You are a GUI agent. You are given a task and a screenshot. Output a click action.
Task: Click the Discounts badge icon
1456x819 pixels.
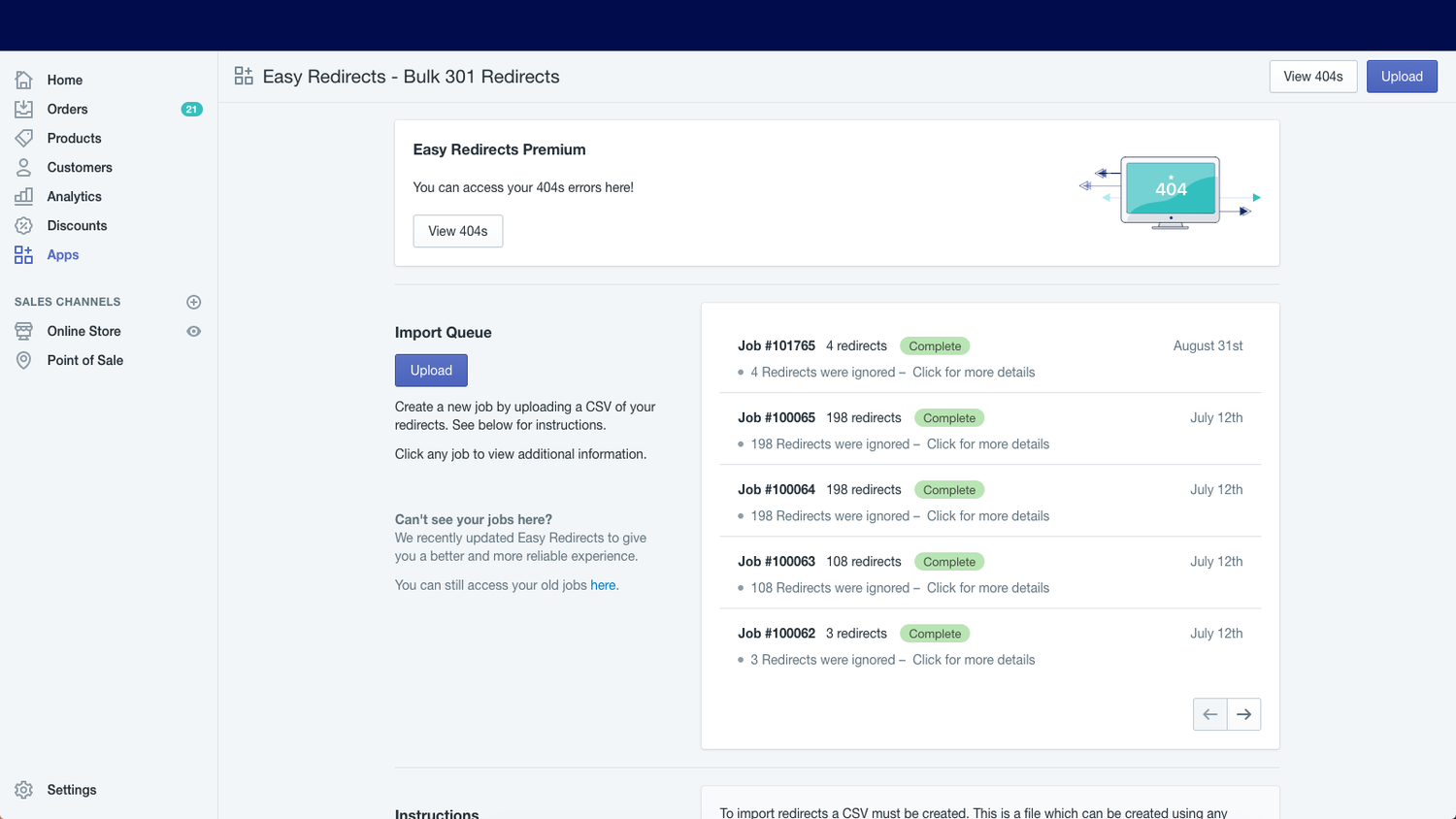tap(24, 225)
